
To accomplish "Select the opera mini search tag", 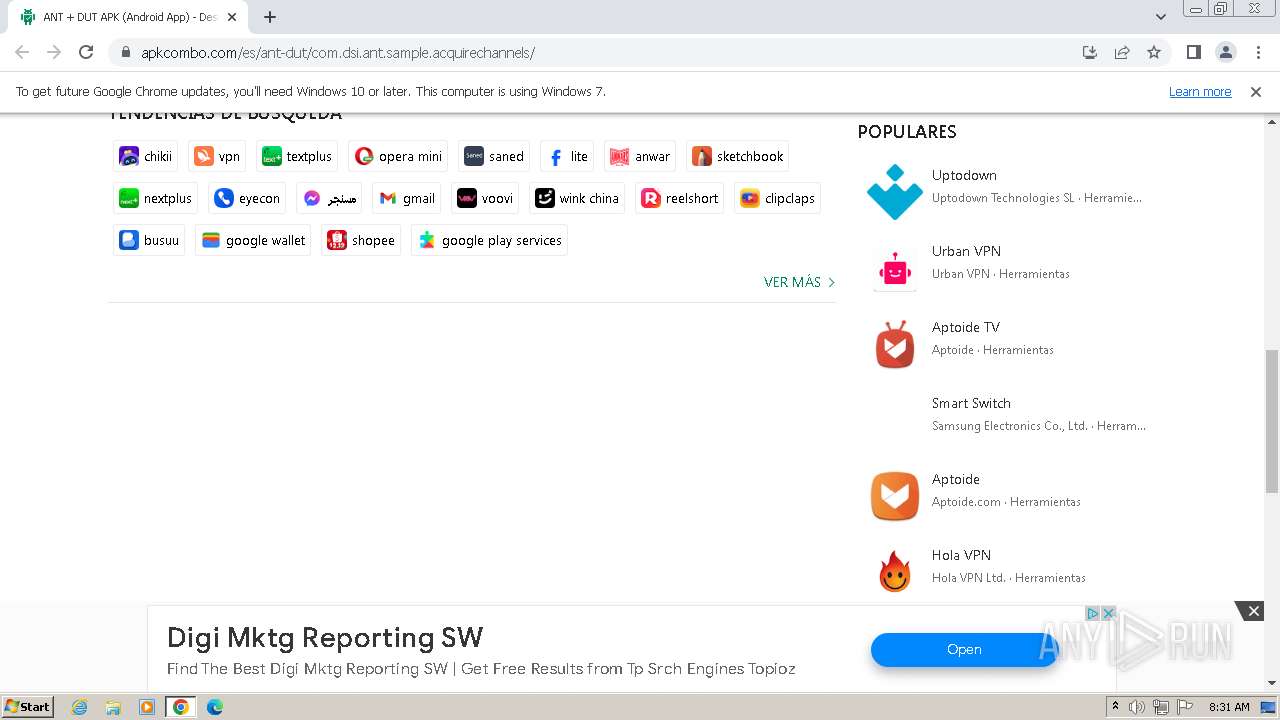I will (x=398, y=156).
